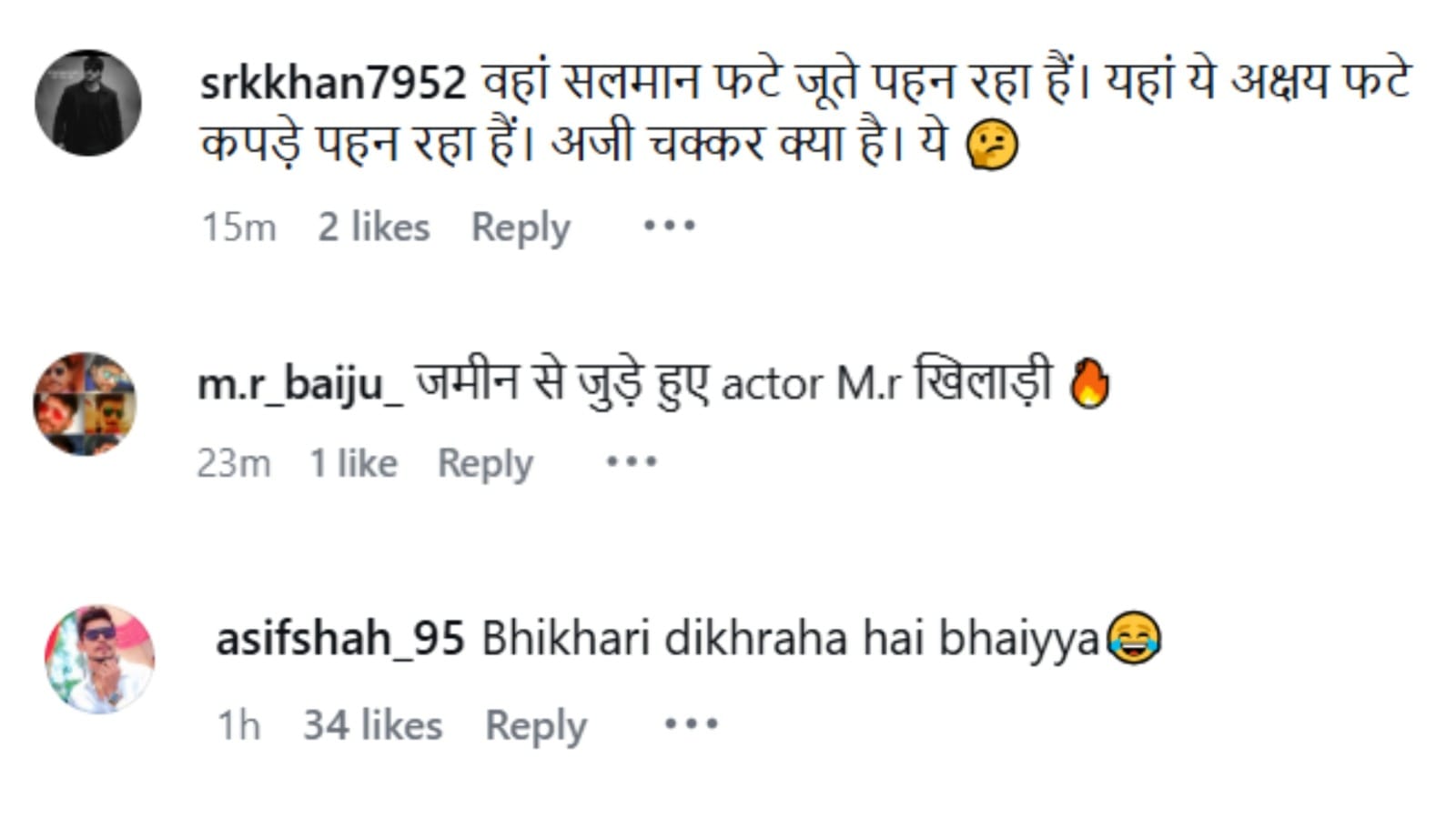Visit the m.r_baiju_ username link
This screenshot has width=1456, height=819.
[x=300, y=384]
